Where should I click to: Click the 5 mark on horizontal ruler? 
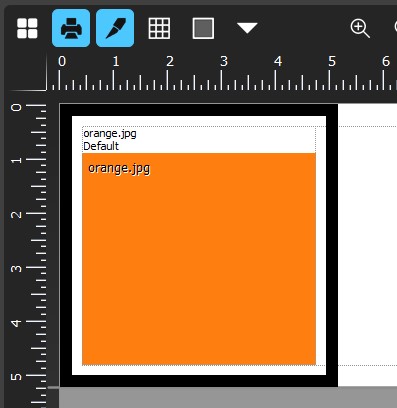click(332, 61)
